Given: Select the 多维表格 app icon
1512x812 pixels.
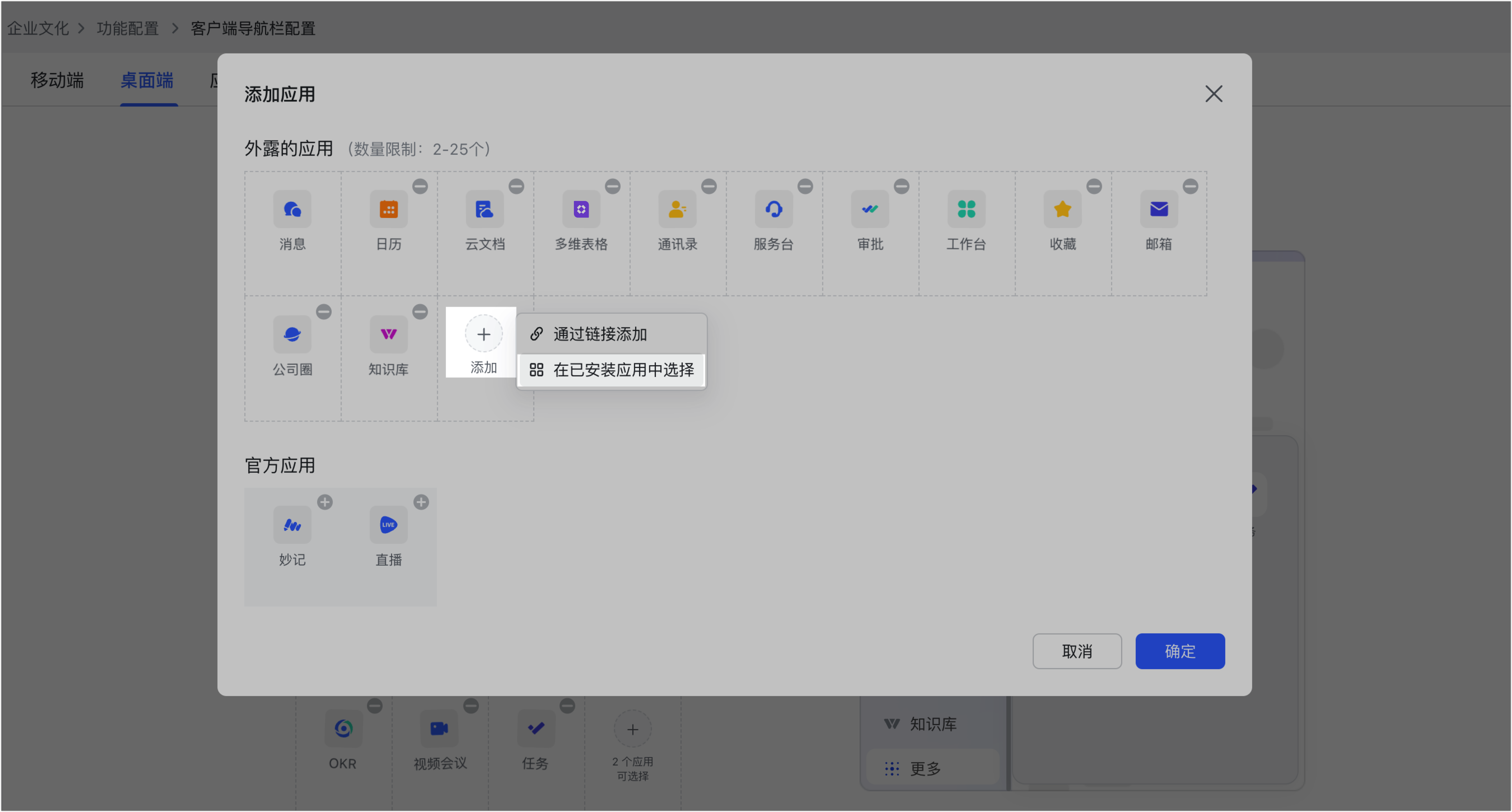Looking at the screenshot, I should point(581,209).
